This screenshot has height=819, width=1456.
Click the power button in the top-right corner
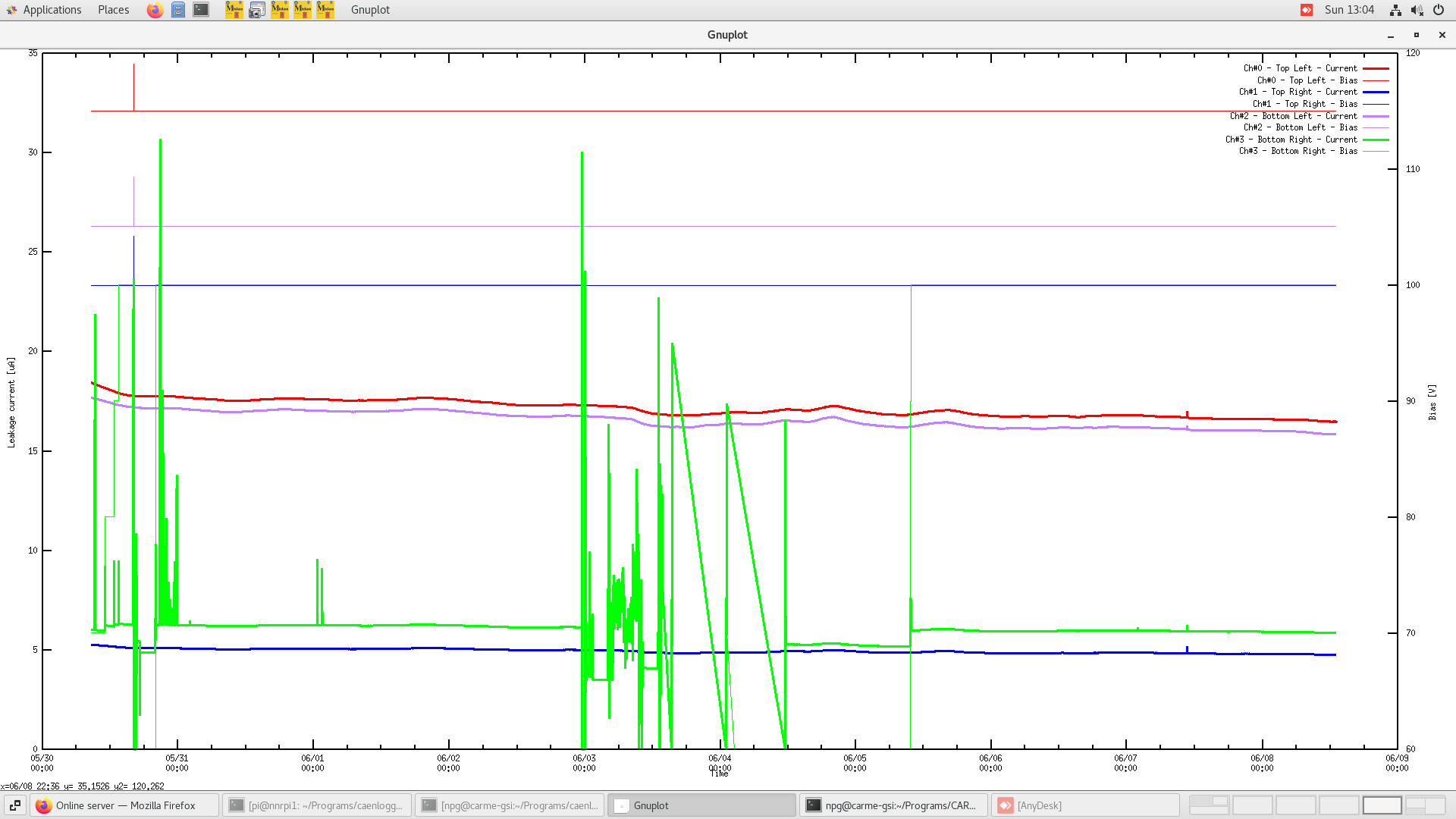pyautogui.click(x=1439, y=10)
